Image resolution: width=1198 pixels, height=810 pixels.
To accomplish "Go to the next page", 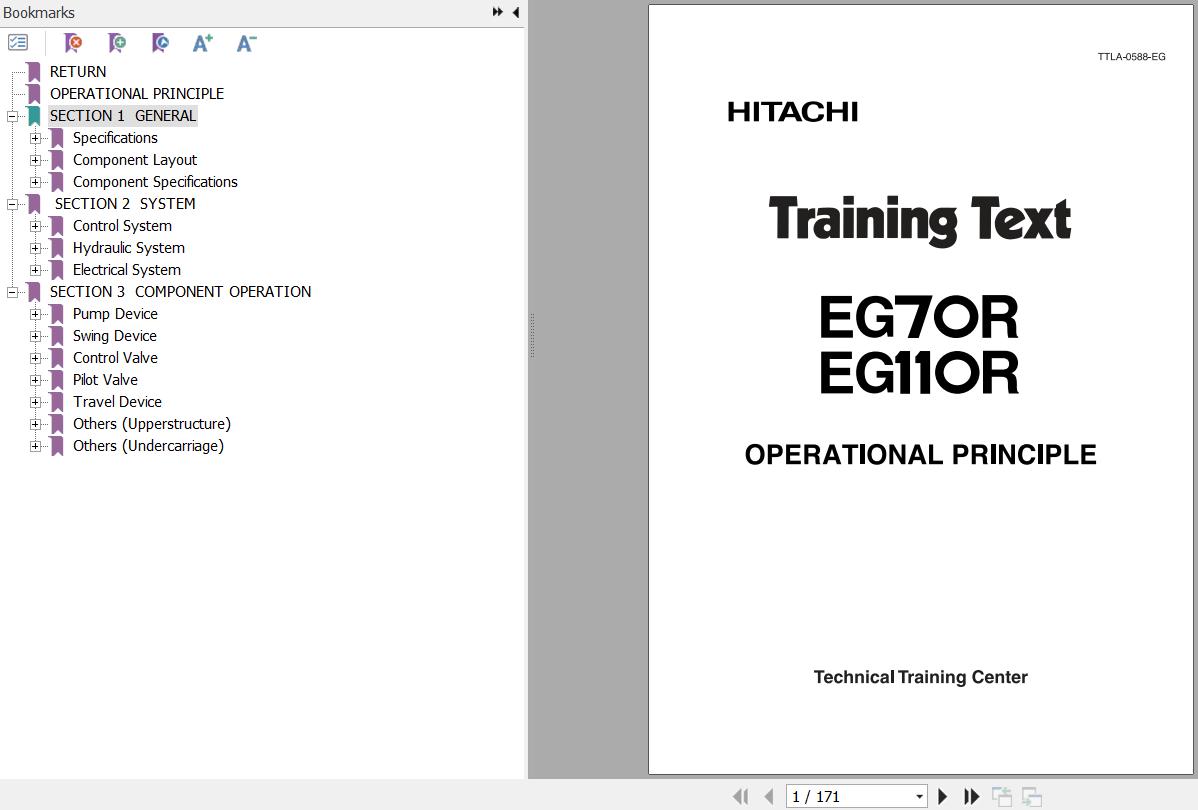I will tap(943, 796).
